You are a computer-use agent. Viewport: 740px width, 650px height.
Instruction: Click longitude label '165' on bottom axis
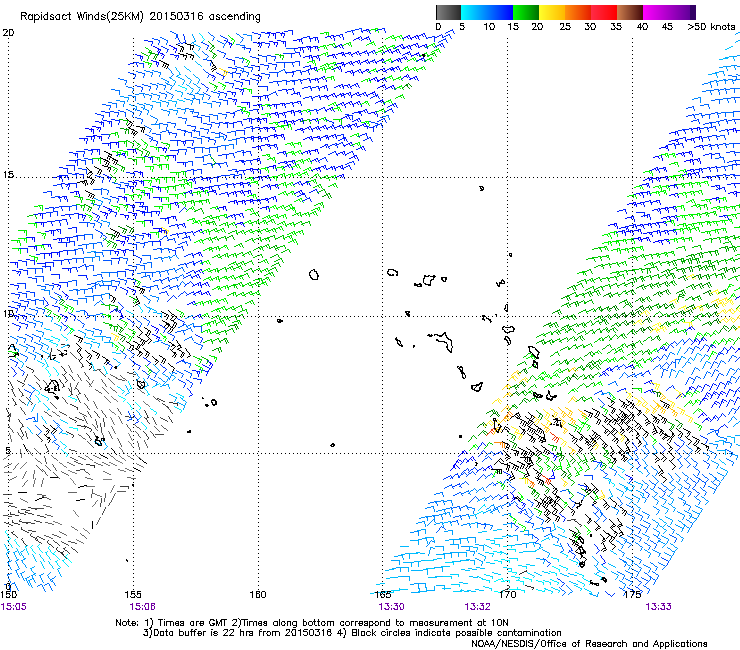[383, 594]
